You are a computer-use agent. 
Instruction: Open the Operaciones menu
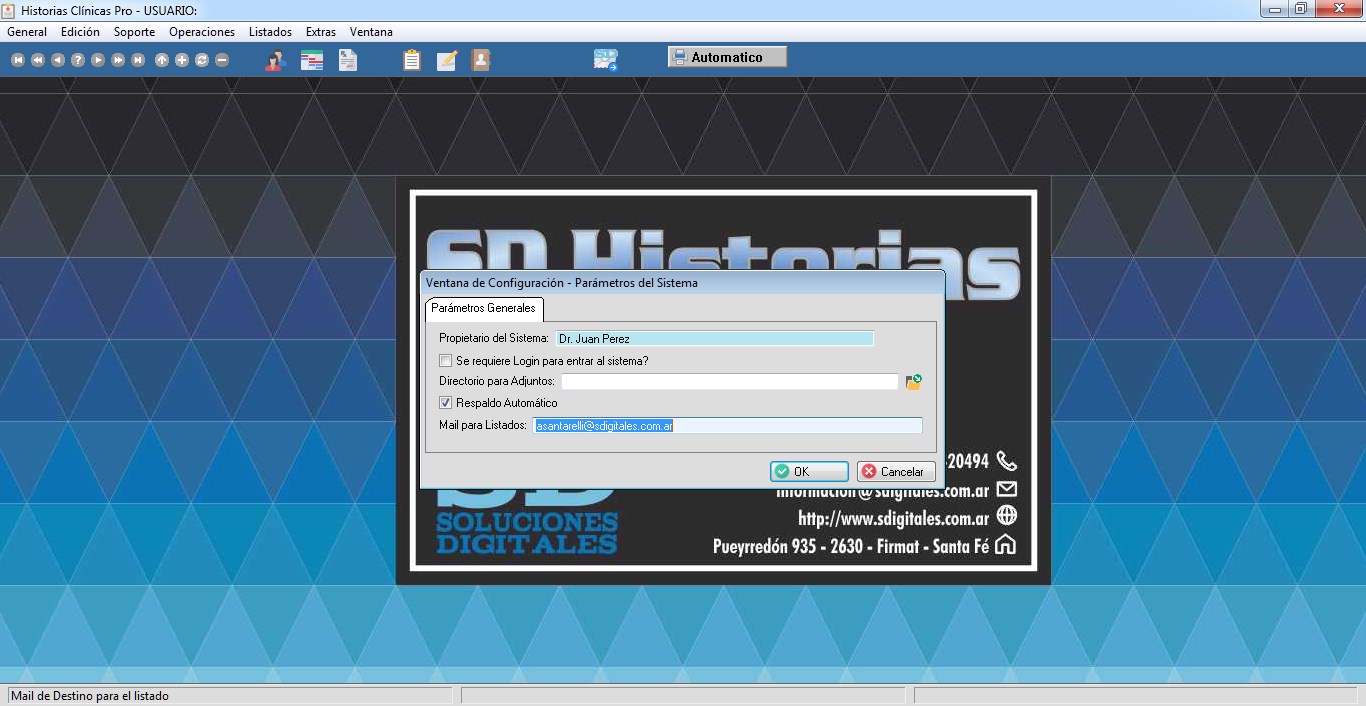(x=202, y=32)
